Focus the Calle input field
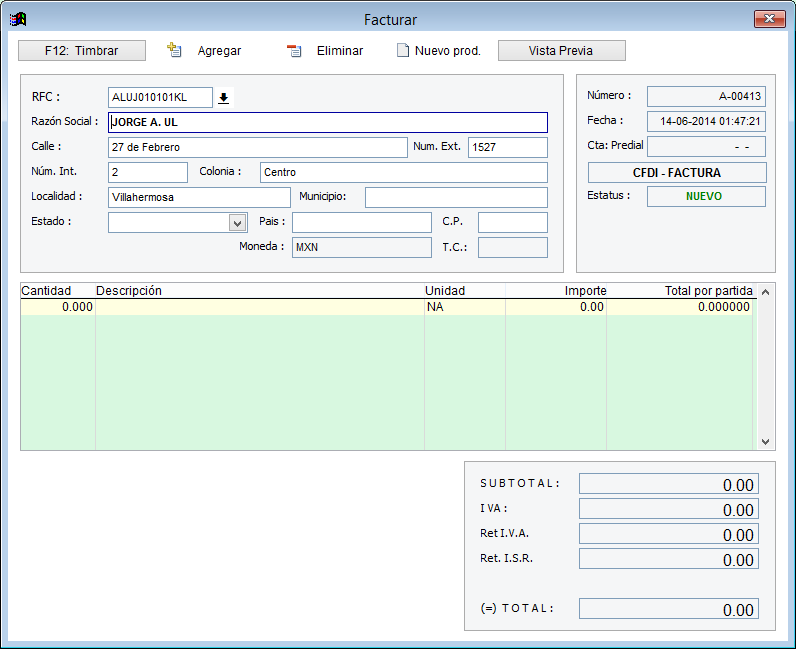796x649 pixels. click(257, 148)
